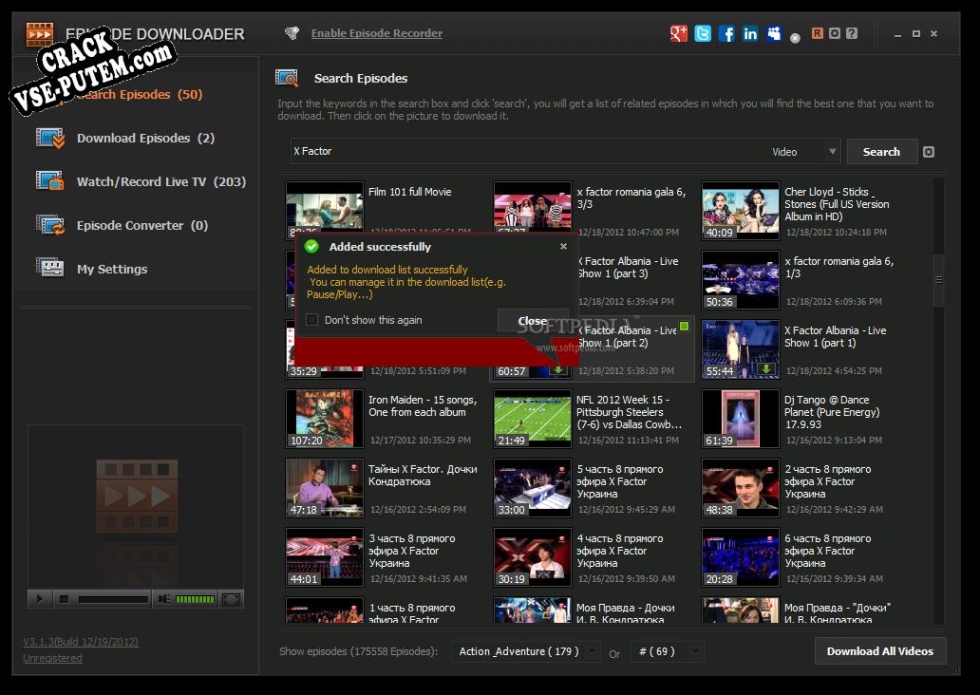Open the 33:00 5 часть thumbnail
Screen dimensions: 980x695
click(532, 488)
